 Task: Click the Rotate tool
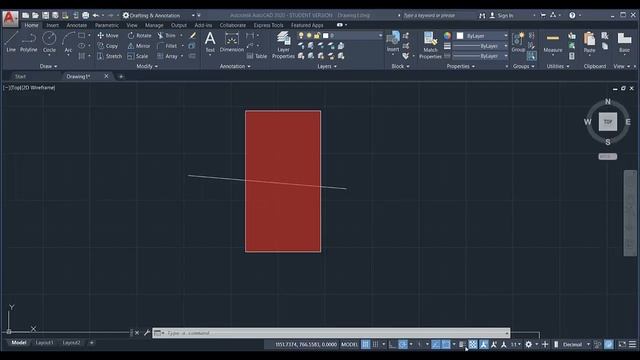tap(139, 36)
